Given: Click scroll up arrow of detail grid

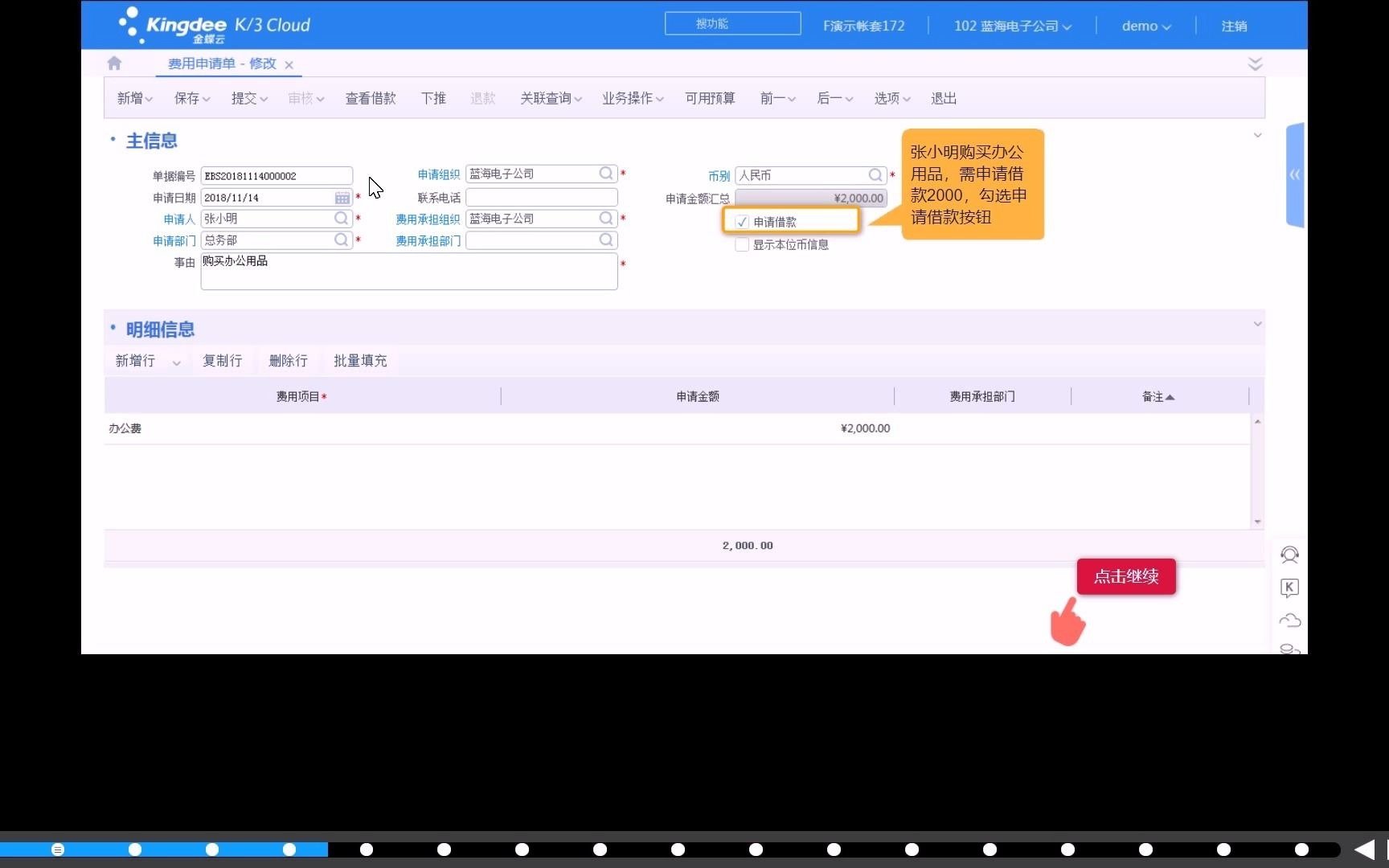Looking at the screenshot, I should click(x=1257, y=421).
